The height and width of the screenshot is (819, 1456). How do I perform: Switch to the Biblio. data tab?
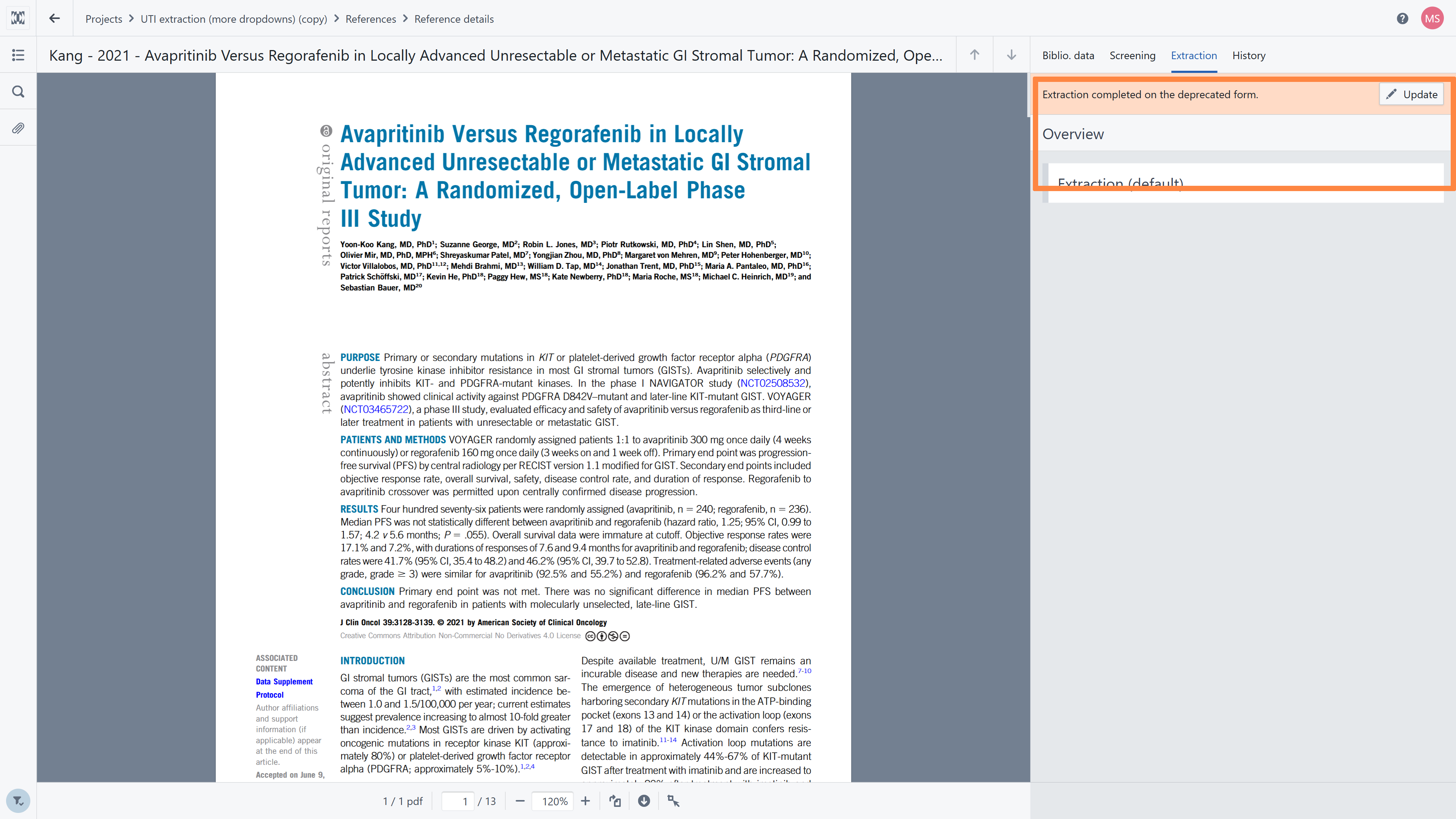point(1068,55)
